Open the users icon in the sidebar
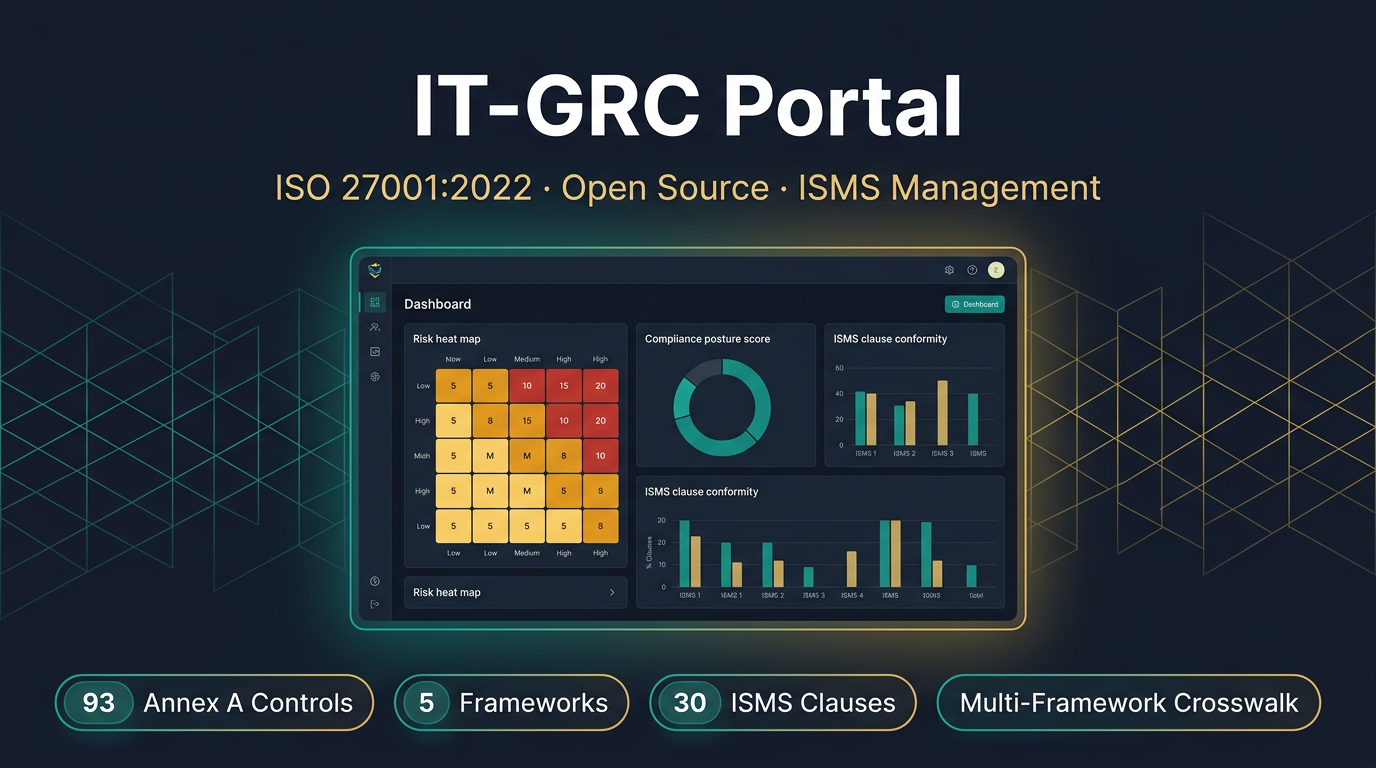Screen dimensions: 1376x768 coord(375,327)
